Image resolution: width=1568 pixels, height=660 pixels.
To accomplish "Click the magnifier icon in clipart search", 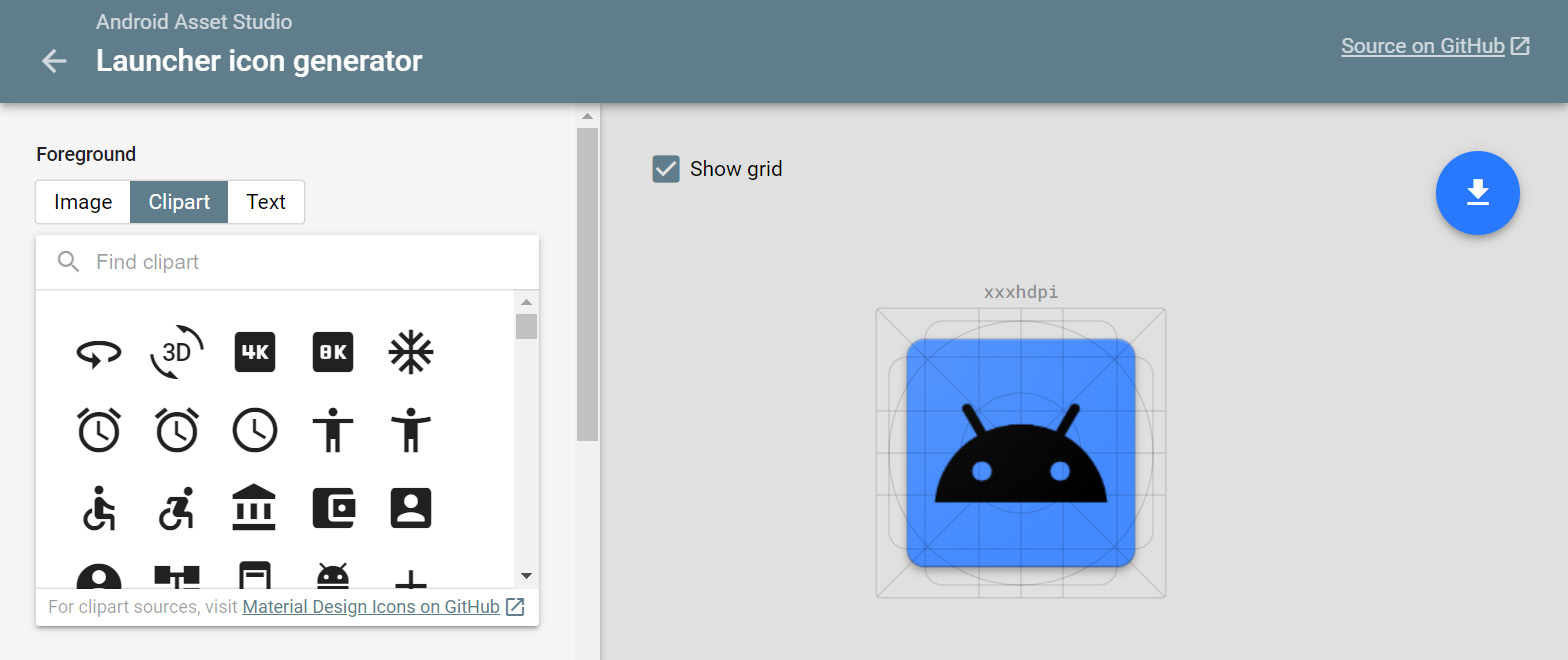I will (x=68, y=262).
